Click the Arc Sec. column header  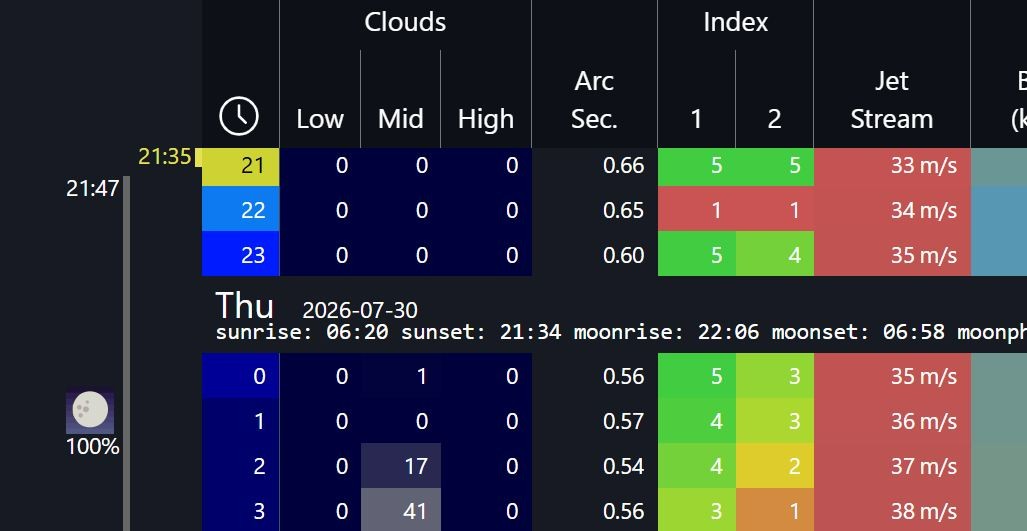point(594,100)
